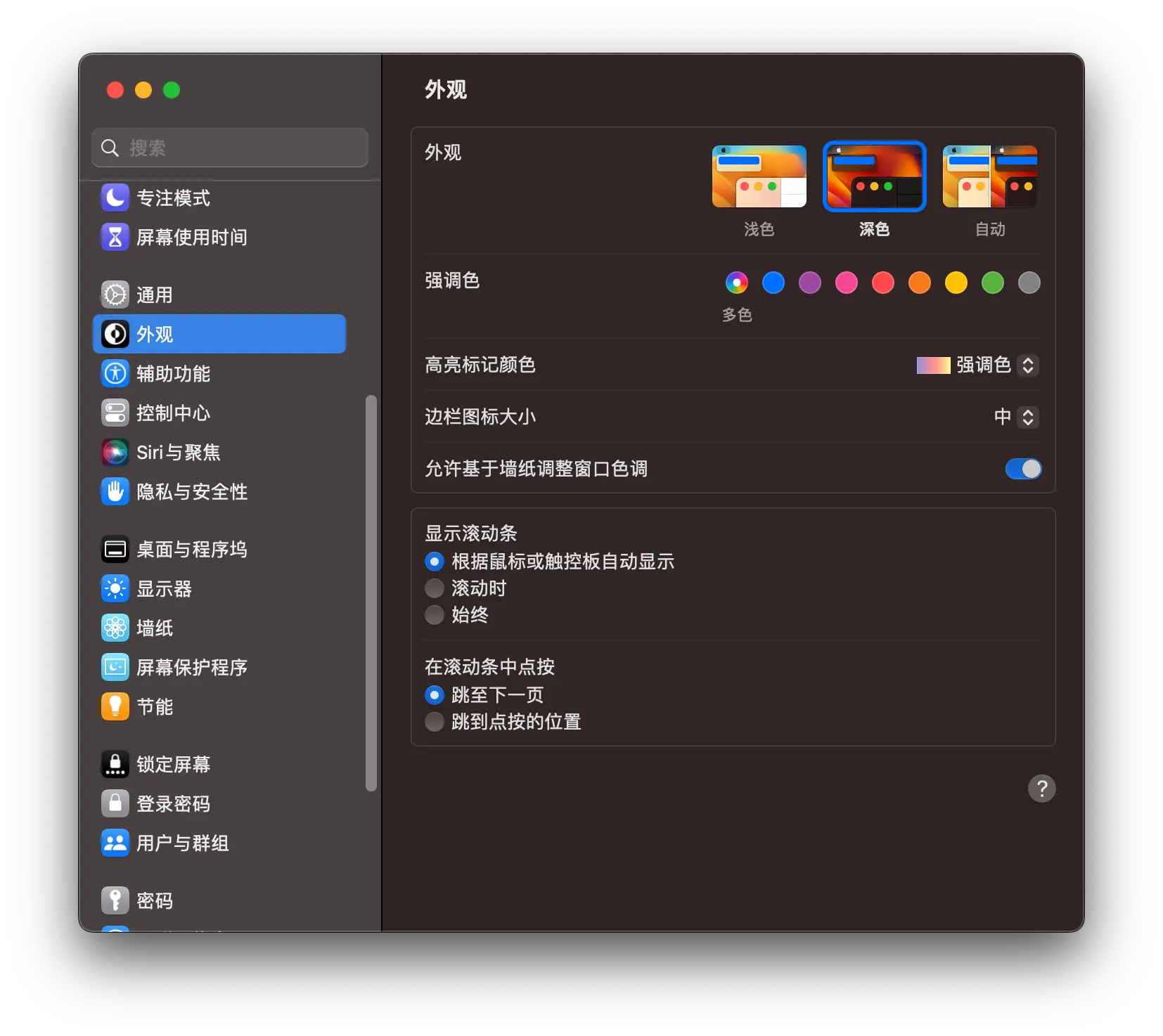The height and width of the screenshot is (1036, 1163).
Task: Pick the yellow accent color
Action: point(956,283)
